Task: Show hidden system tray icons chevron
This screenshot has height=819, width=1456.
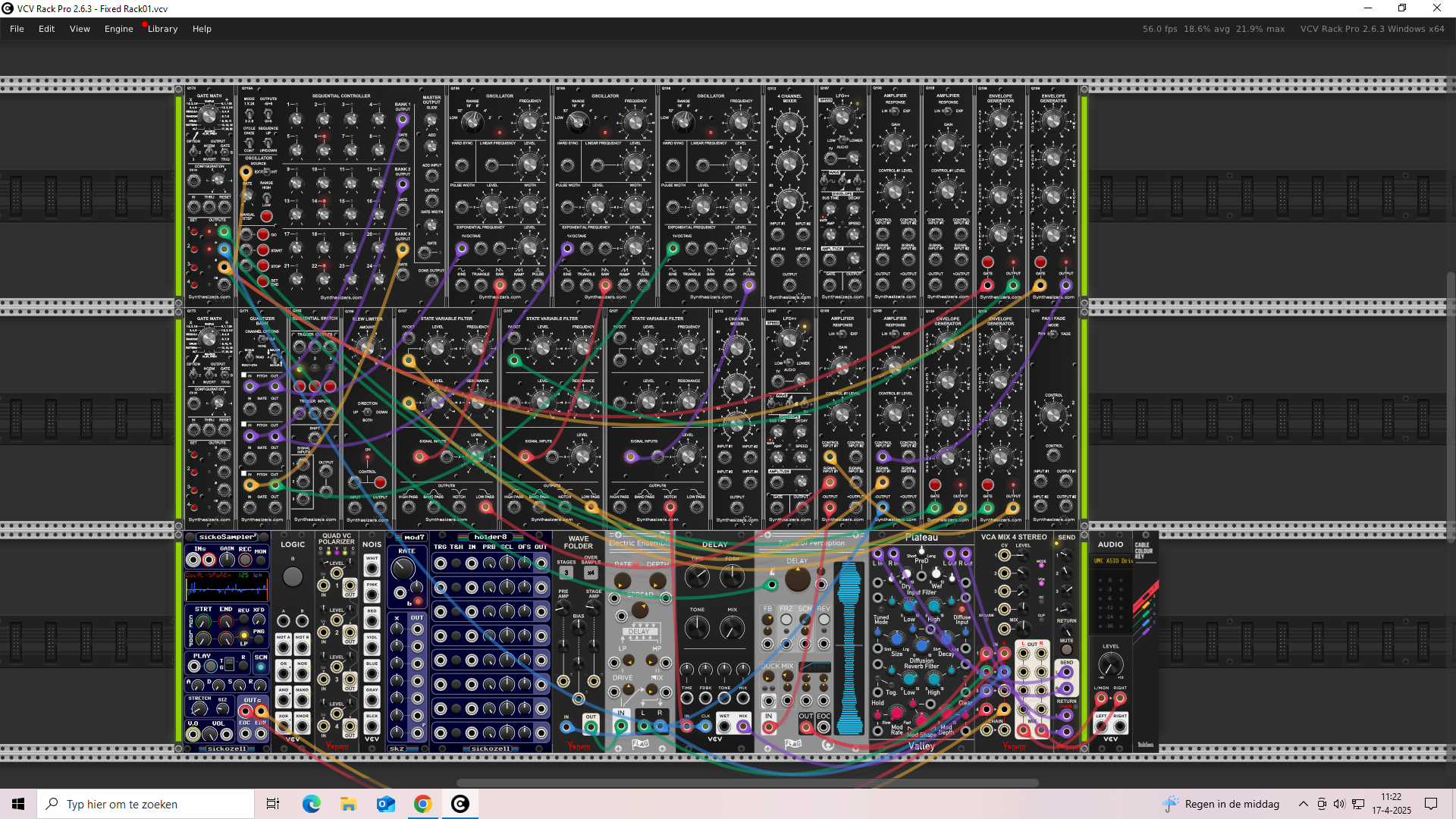Action: coord(1303,804)
